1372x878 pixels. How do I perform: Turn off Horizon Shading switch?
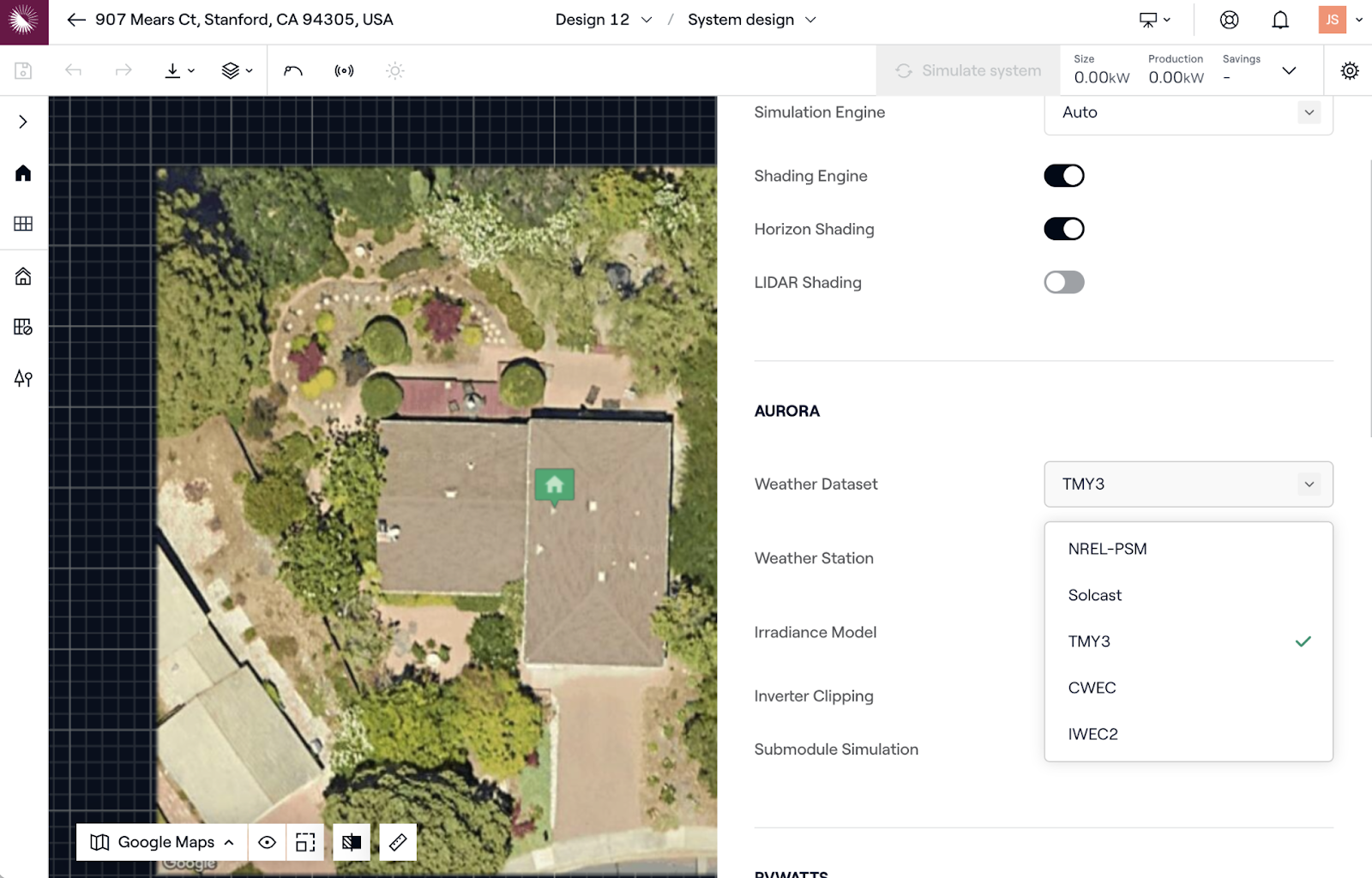[1063, 229]
